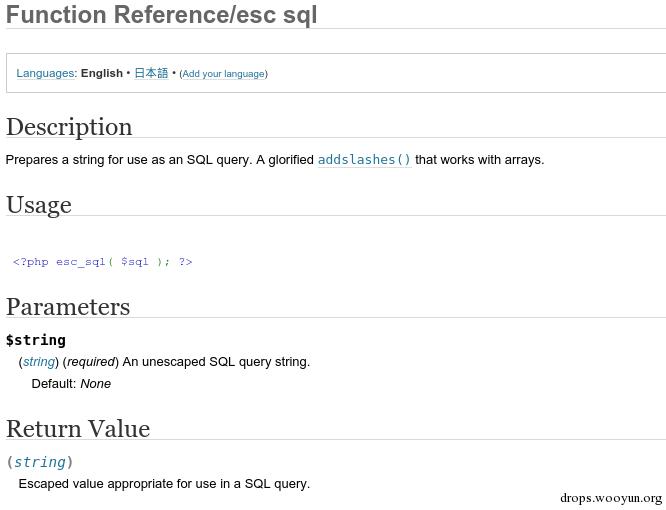The height and width of the screenshot is (510, 666).
Task: Click the esc_sql PHP code example
Action: [x=103, y=262]
